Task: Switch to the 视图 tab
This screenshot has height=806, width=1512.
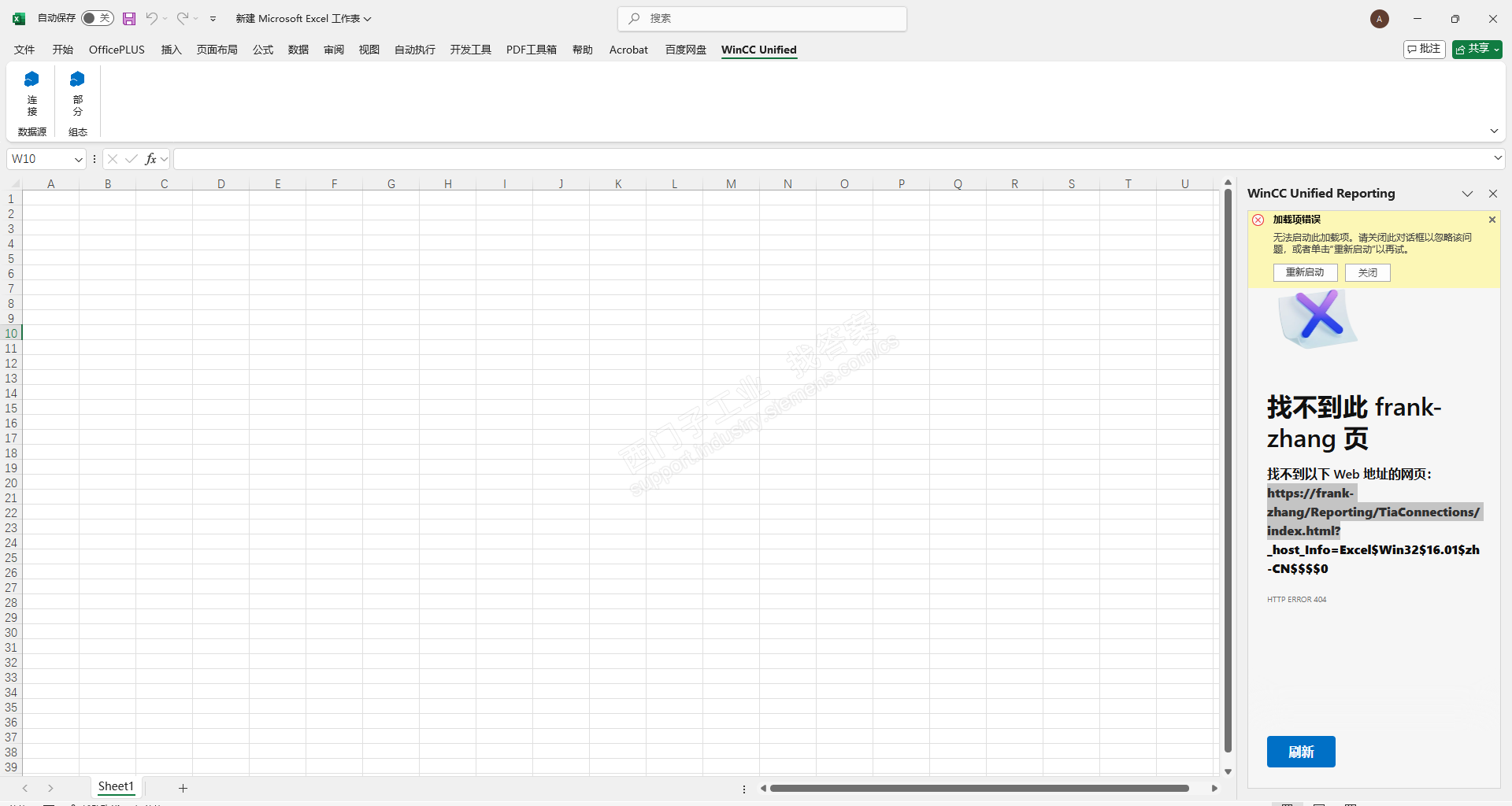Action: click(369, 50)
